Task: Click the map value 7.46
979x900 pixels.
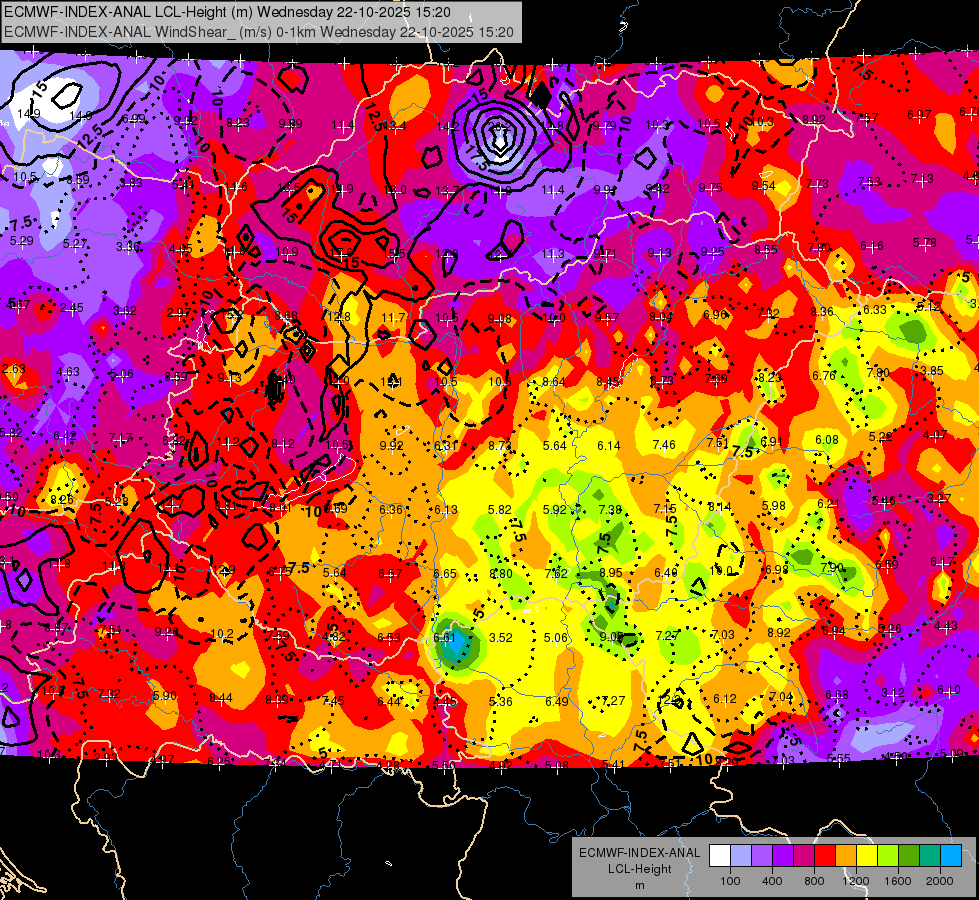Action: click(664, 445)
